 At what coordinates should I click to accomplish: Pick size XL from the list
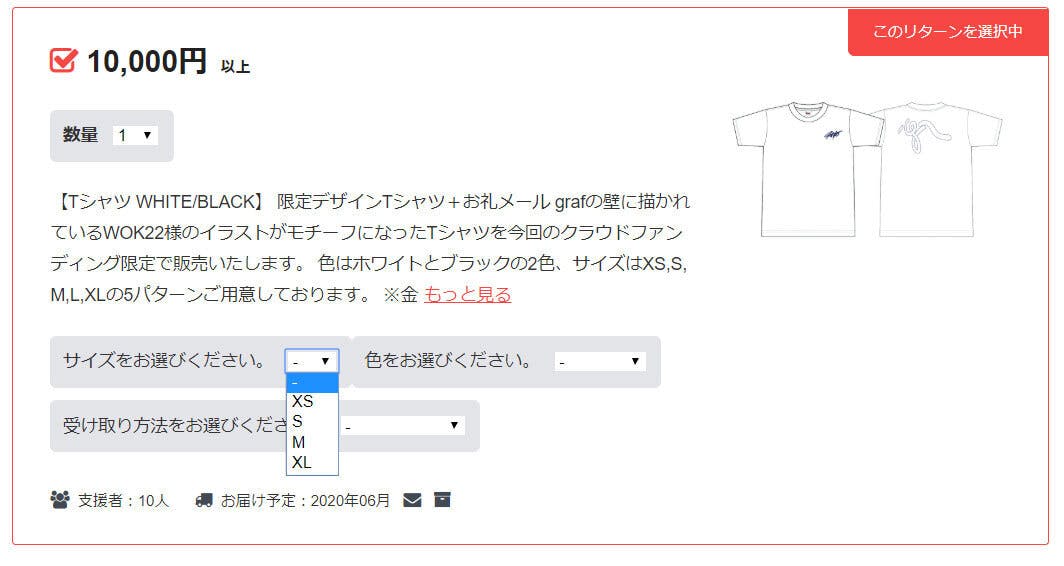coord(302,462)
